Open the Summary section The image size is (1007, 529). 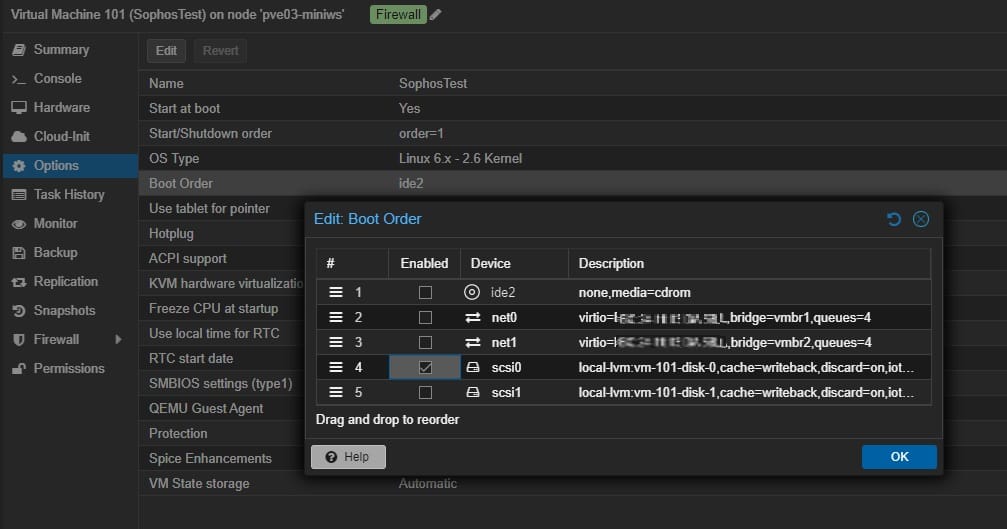pyautogui.click(x=69, y=49)
